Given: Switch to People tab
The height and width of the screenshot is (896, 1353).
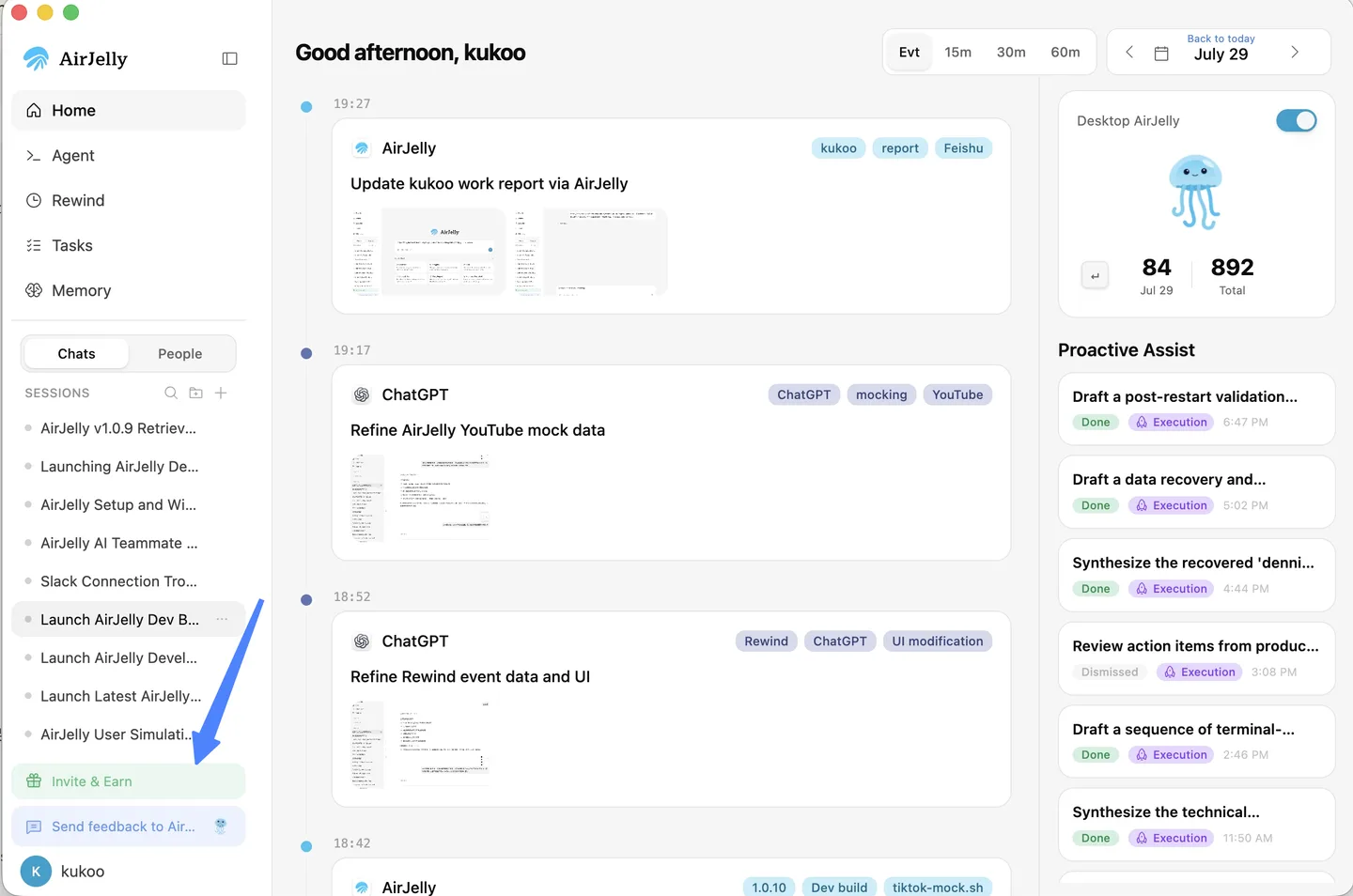Looking at the screenshot, I should tap(180, 354).
